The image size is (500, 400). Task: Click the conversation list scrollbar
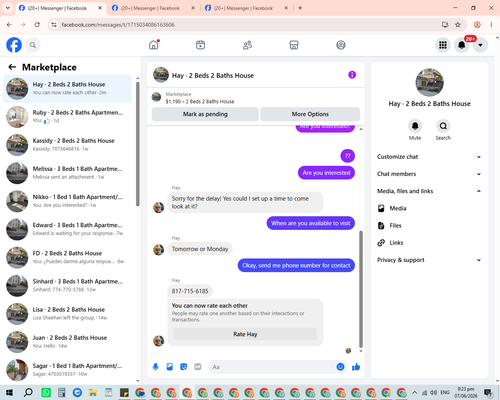[138, 144]
